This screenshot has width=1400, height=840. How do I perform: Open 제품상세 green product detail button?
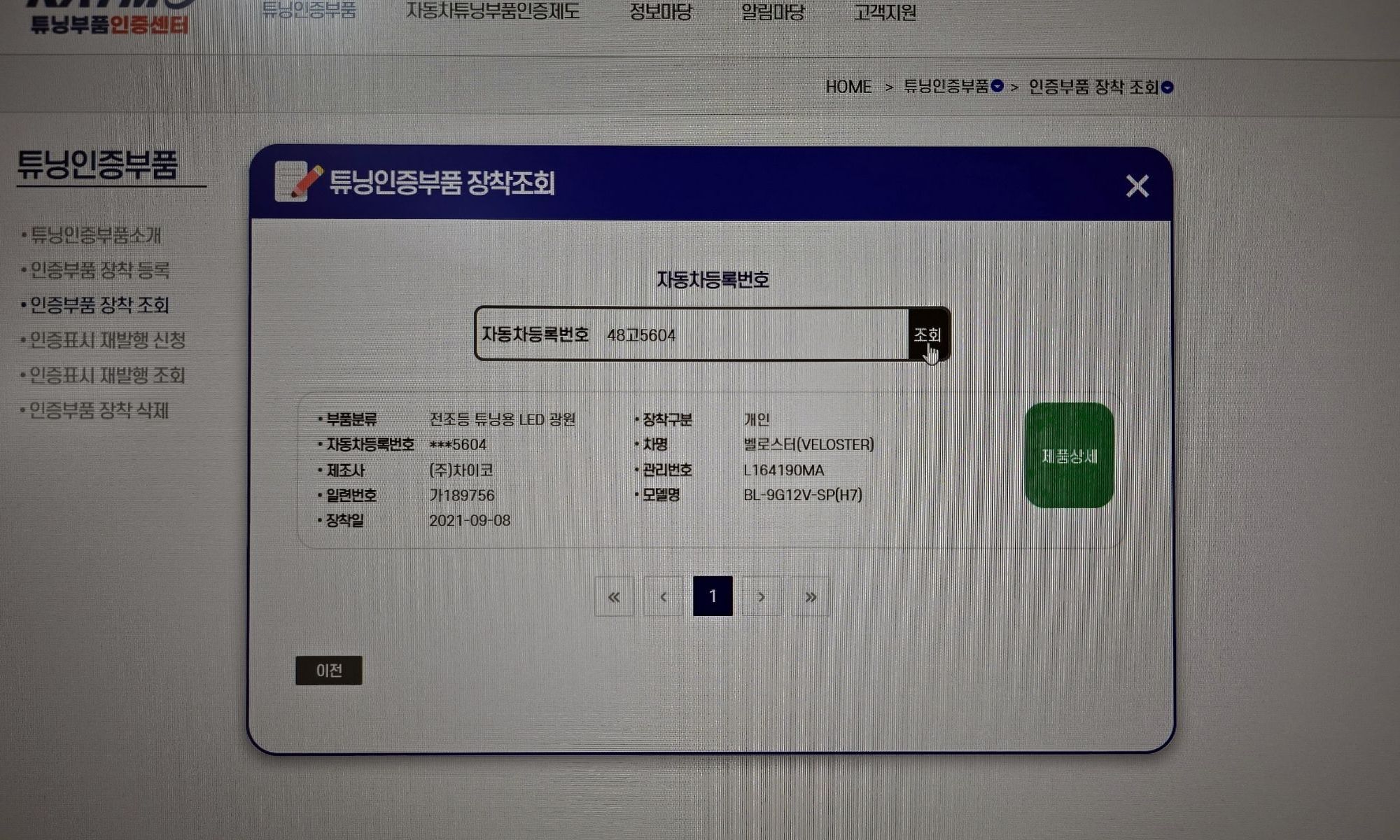[x=1069, y=456]
